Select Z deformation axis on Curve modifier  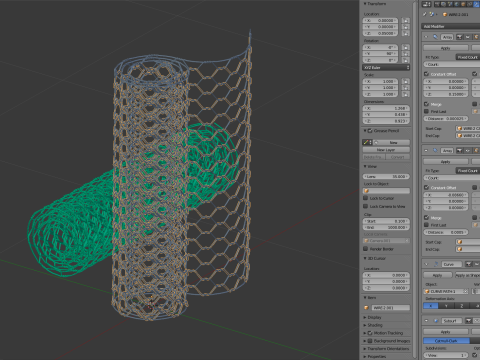[x=461, y=306]
